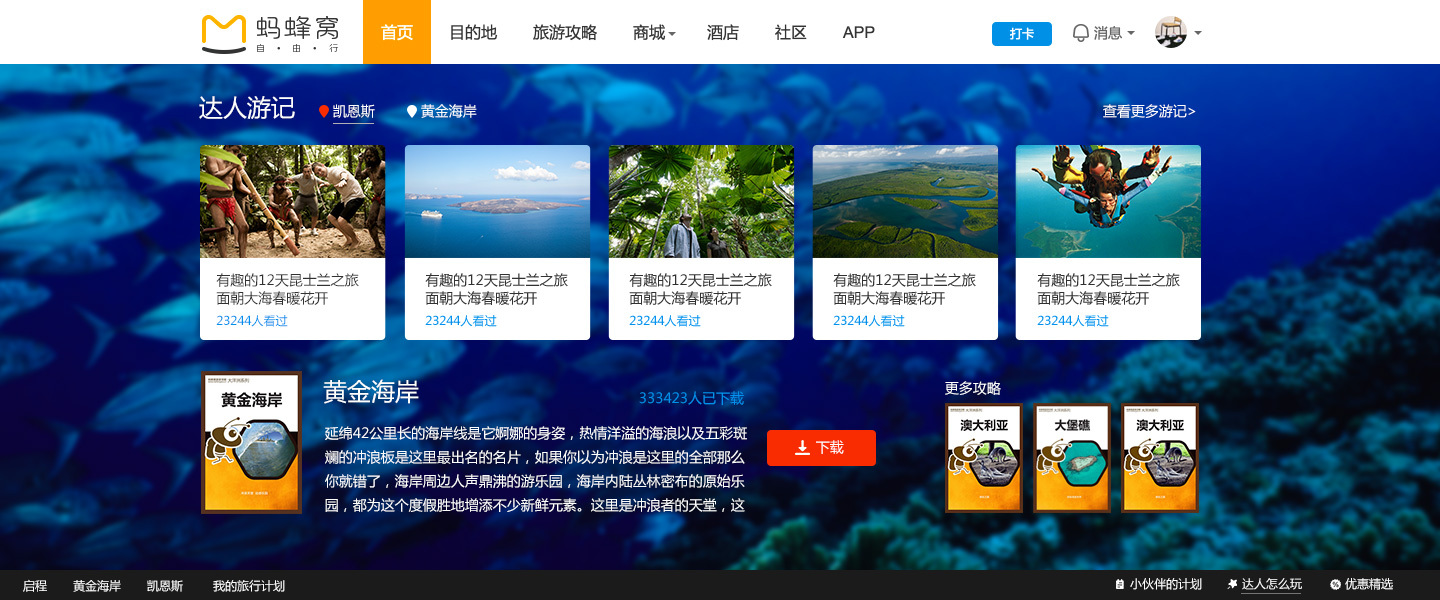1440x600 pixels.
Task: Open the 旅游攻略 menu item
Action: 565,32
